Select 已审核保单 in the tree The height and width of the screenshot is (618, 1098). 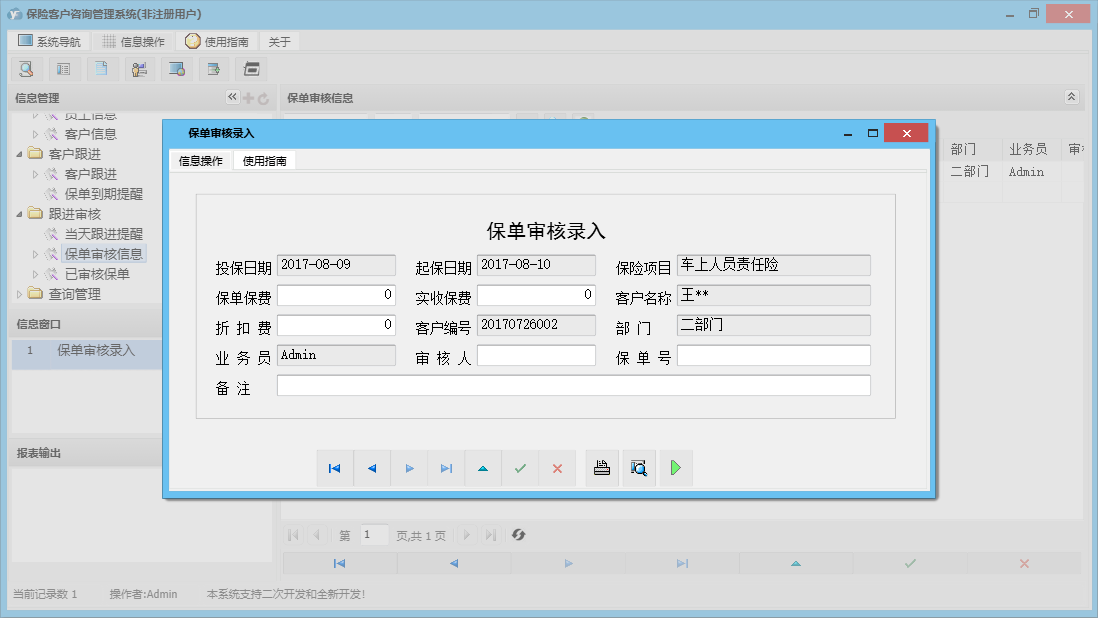pos(97,274)
